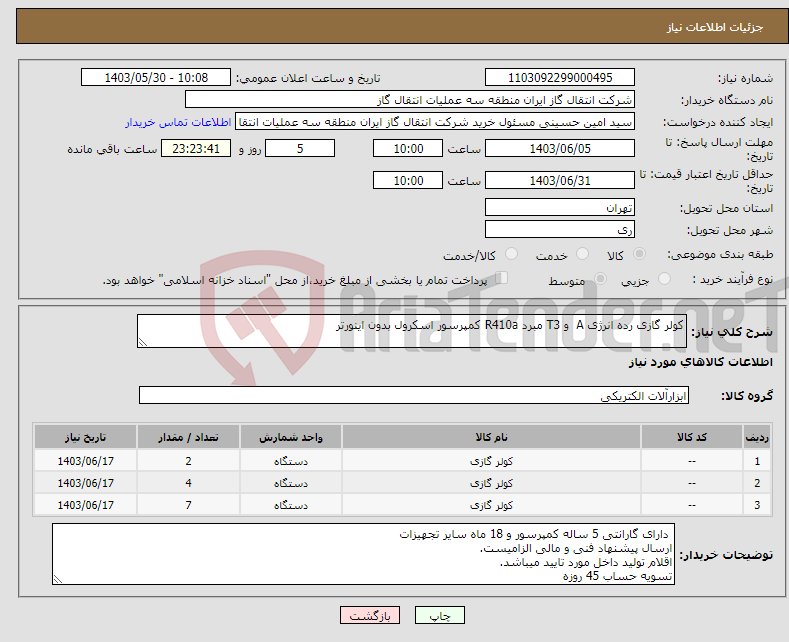Click the واحد شمارش column header
This screenshot has width=789, height=642.
(291, 437)
